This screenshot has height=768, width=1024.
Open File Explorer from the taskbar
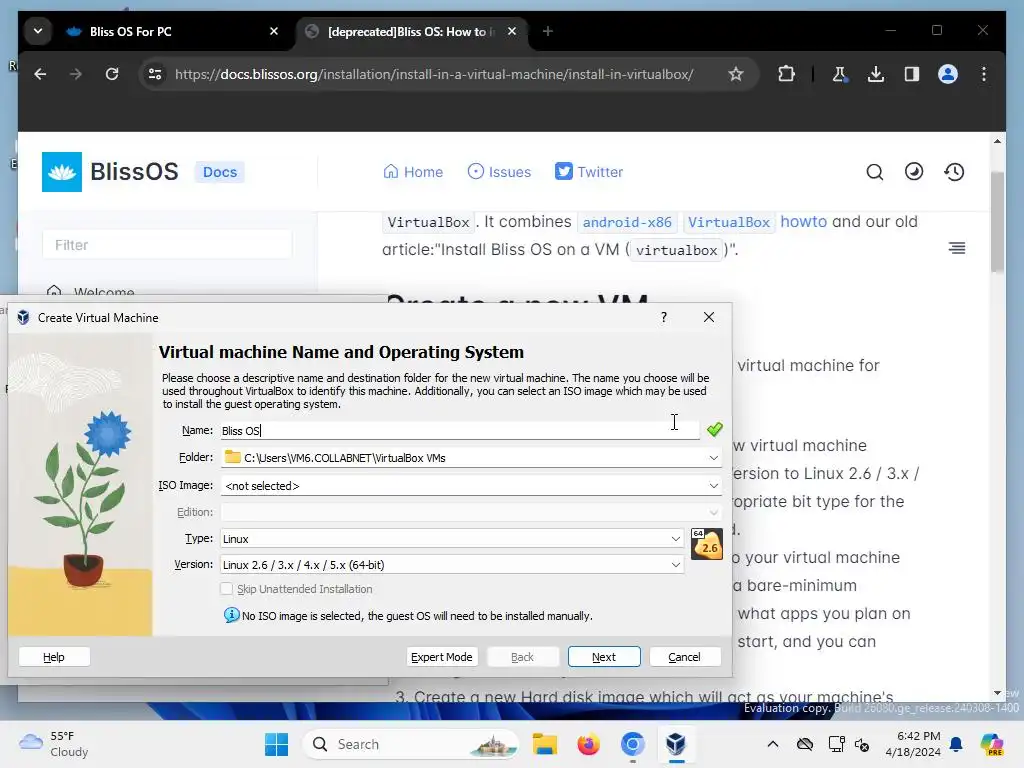coord(545,744)
